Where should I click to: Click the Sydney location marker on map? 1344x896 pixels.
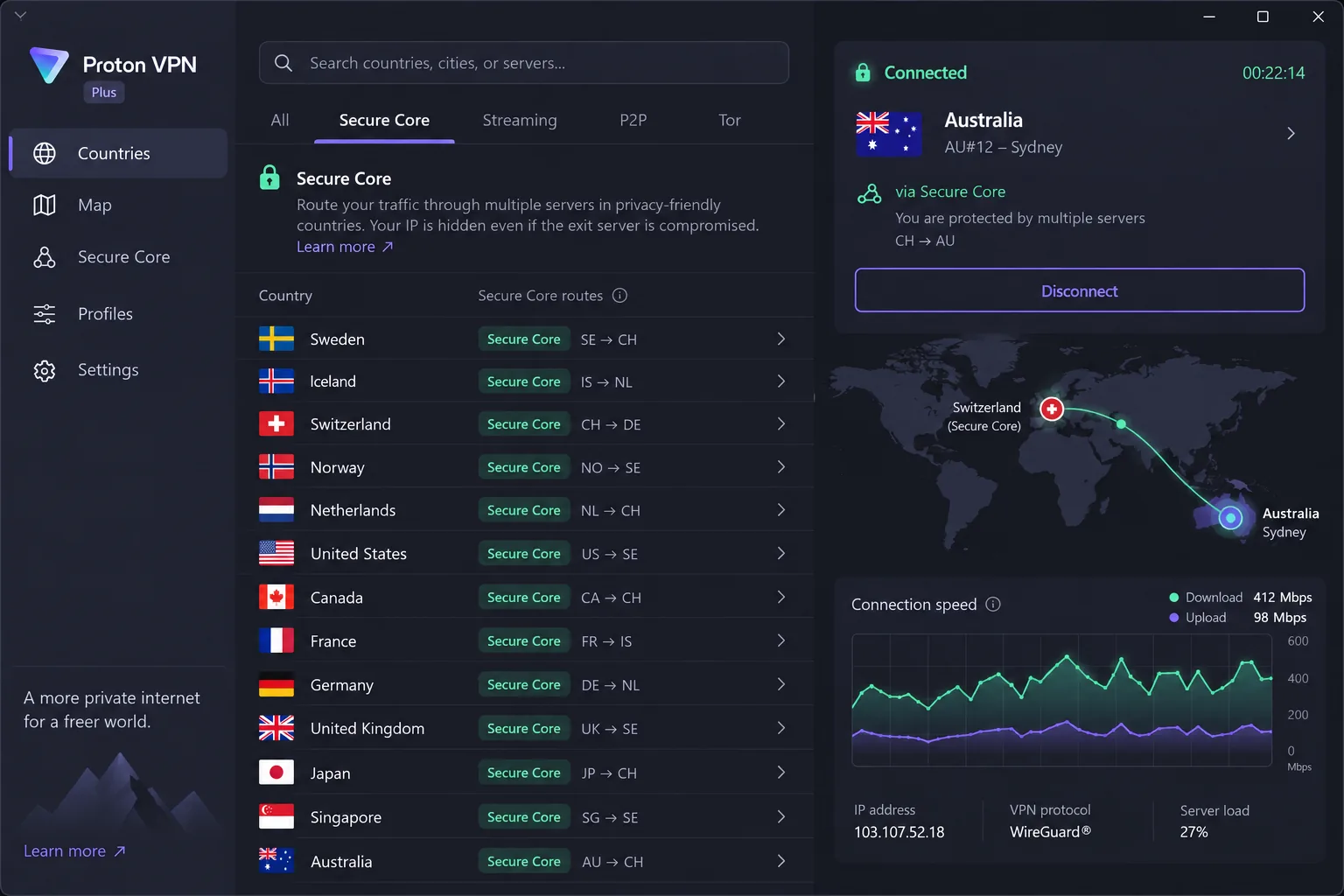tap(1231, 518)
